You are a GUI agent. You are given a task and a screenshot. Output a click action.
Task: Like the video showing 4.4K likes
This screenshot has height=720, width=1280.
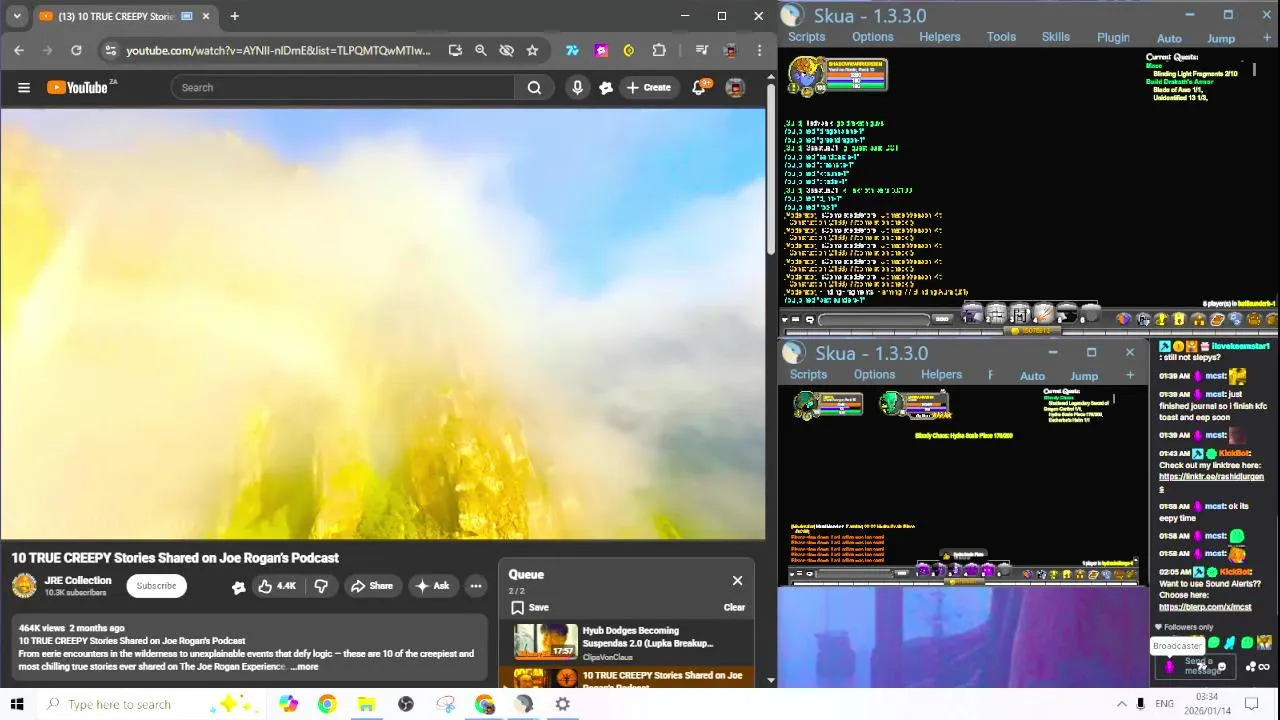pos(277,586)
